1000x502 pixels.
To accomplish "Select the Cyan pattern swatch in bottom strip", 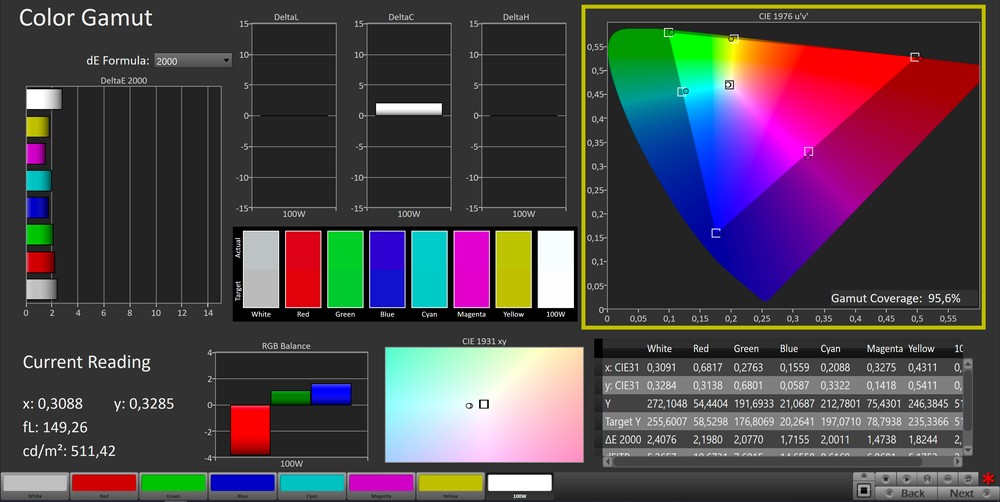I will [x=311, y=483].
